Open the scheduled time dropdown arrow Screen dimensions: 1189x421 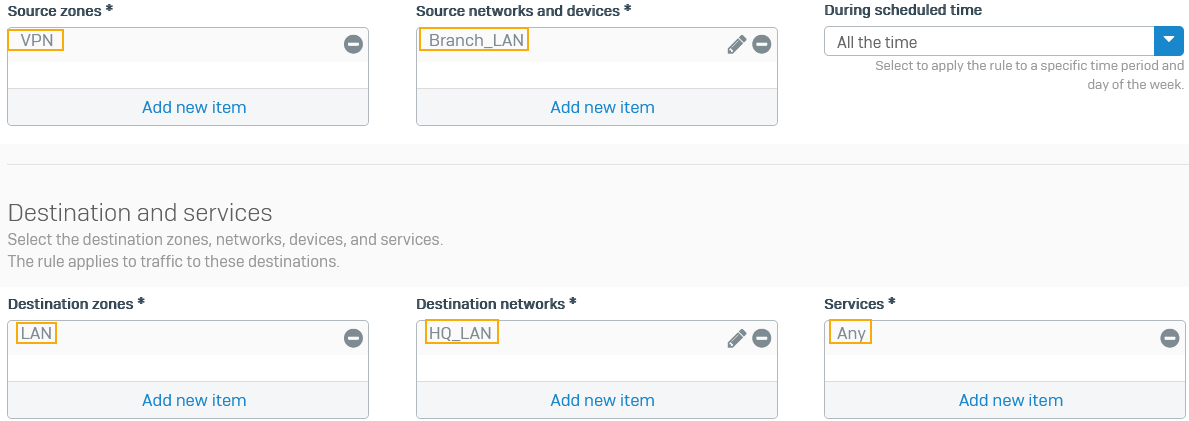[x=1169, y=41]
